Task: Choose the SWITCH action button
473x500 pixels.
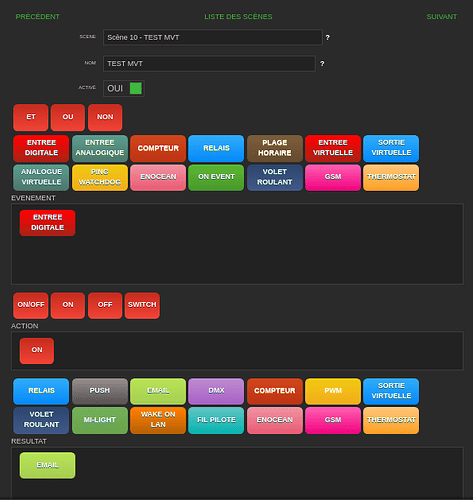Action: click(x=142, y=305)
